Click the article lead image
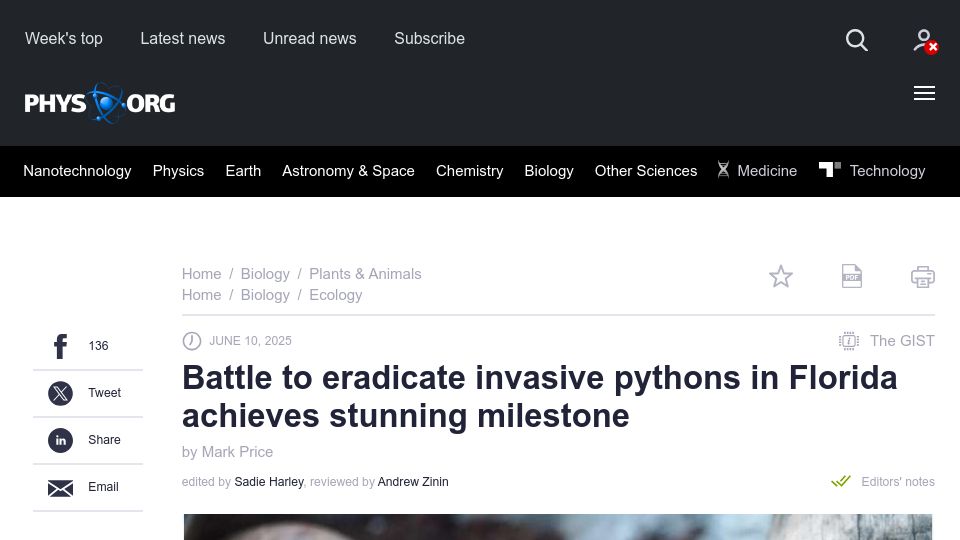This screenshot has width=960, height=540. coord(558,527)
